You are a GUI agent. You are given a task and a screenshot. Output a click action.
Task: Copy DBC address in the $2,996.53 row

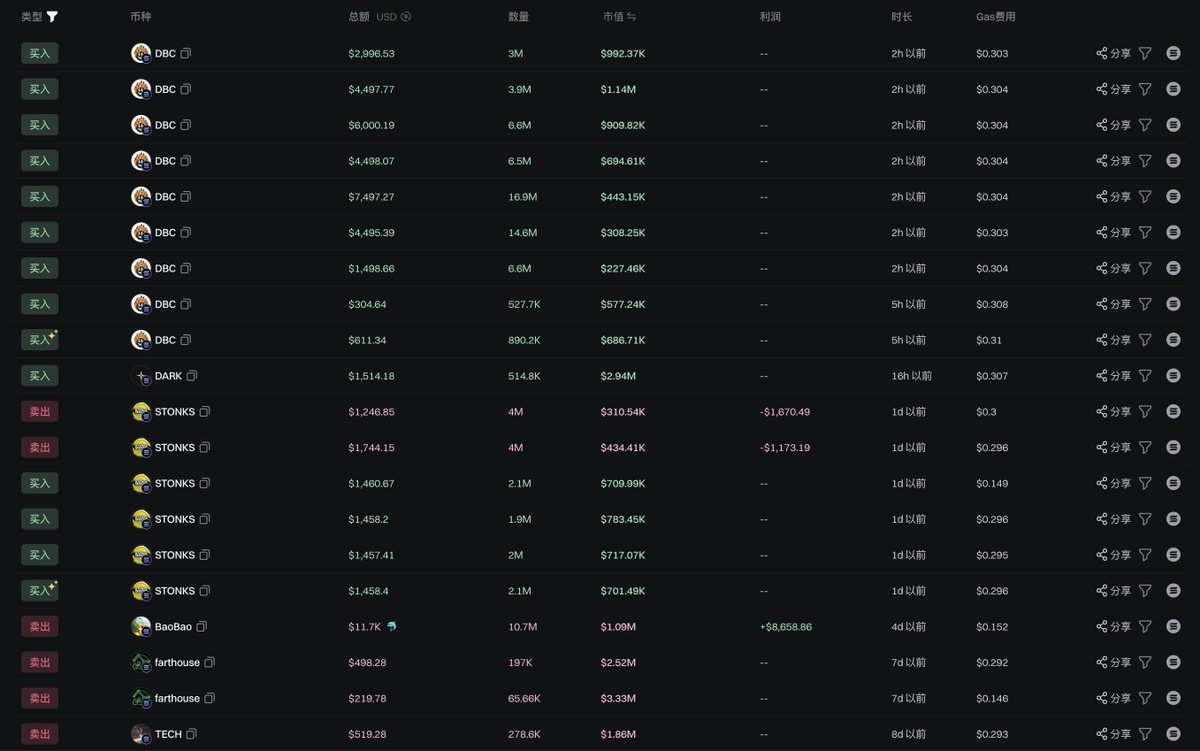(x=186, y=54)
